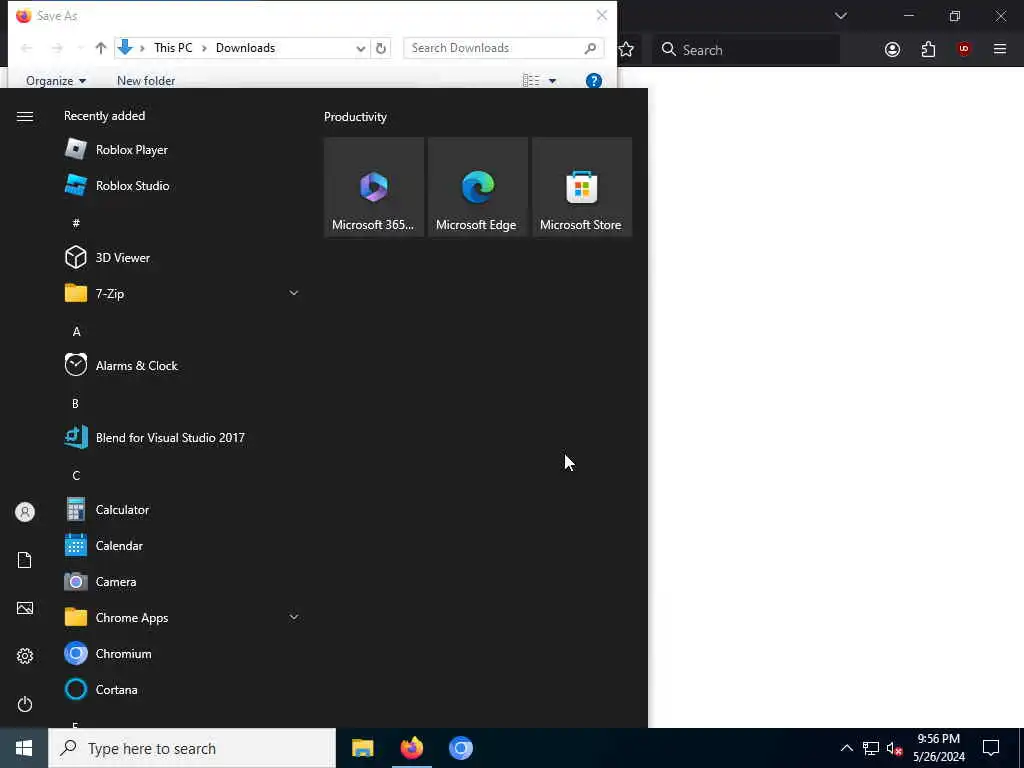The width and height of the screenshot is (1024, 768).
Task: Click the Power icon in Start
Action: point(25,704)
